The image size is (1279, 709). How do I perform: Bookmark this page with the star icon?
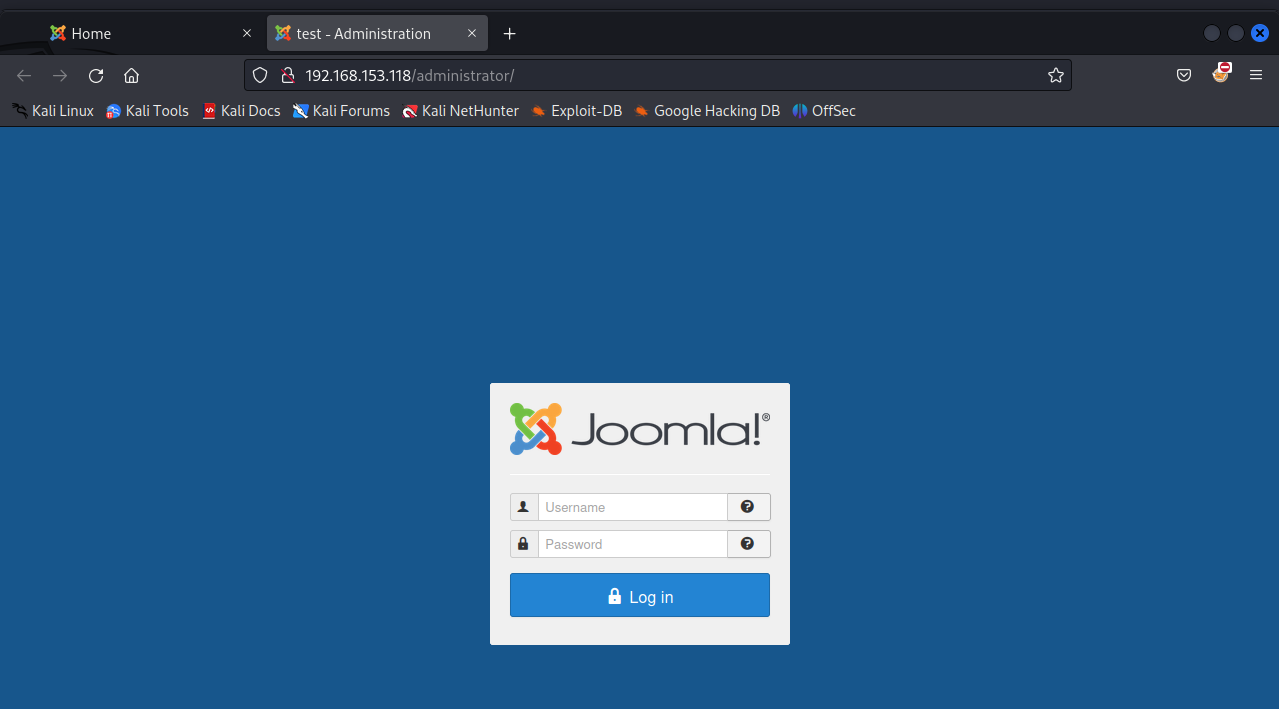point(1055,75)
